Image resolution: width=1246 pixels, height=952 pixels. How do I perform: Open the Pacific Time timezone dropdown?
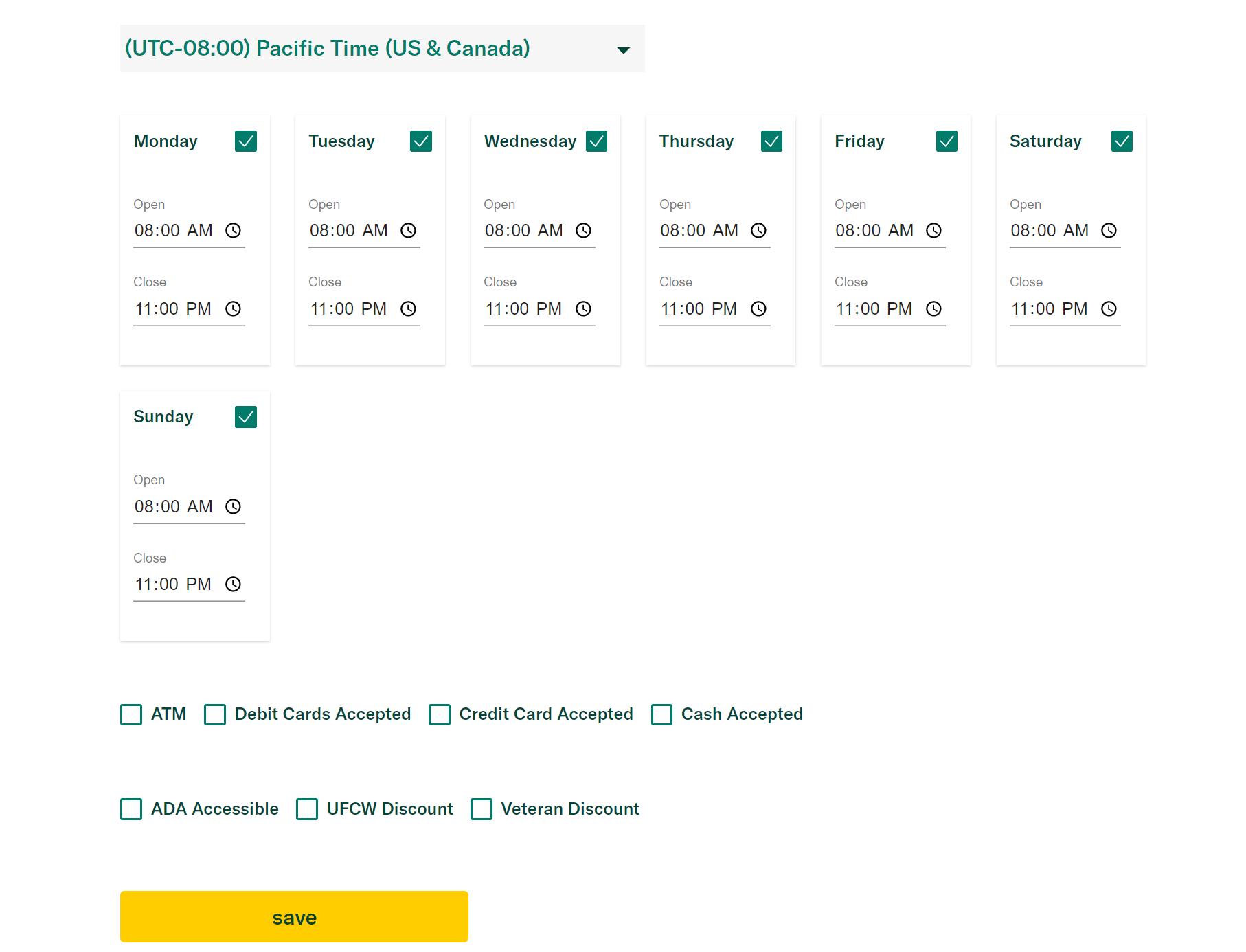[x=383, y=49]
